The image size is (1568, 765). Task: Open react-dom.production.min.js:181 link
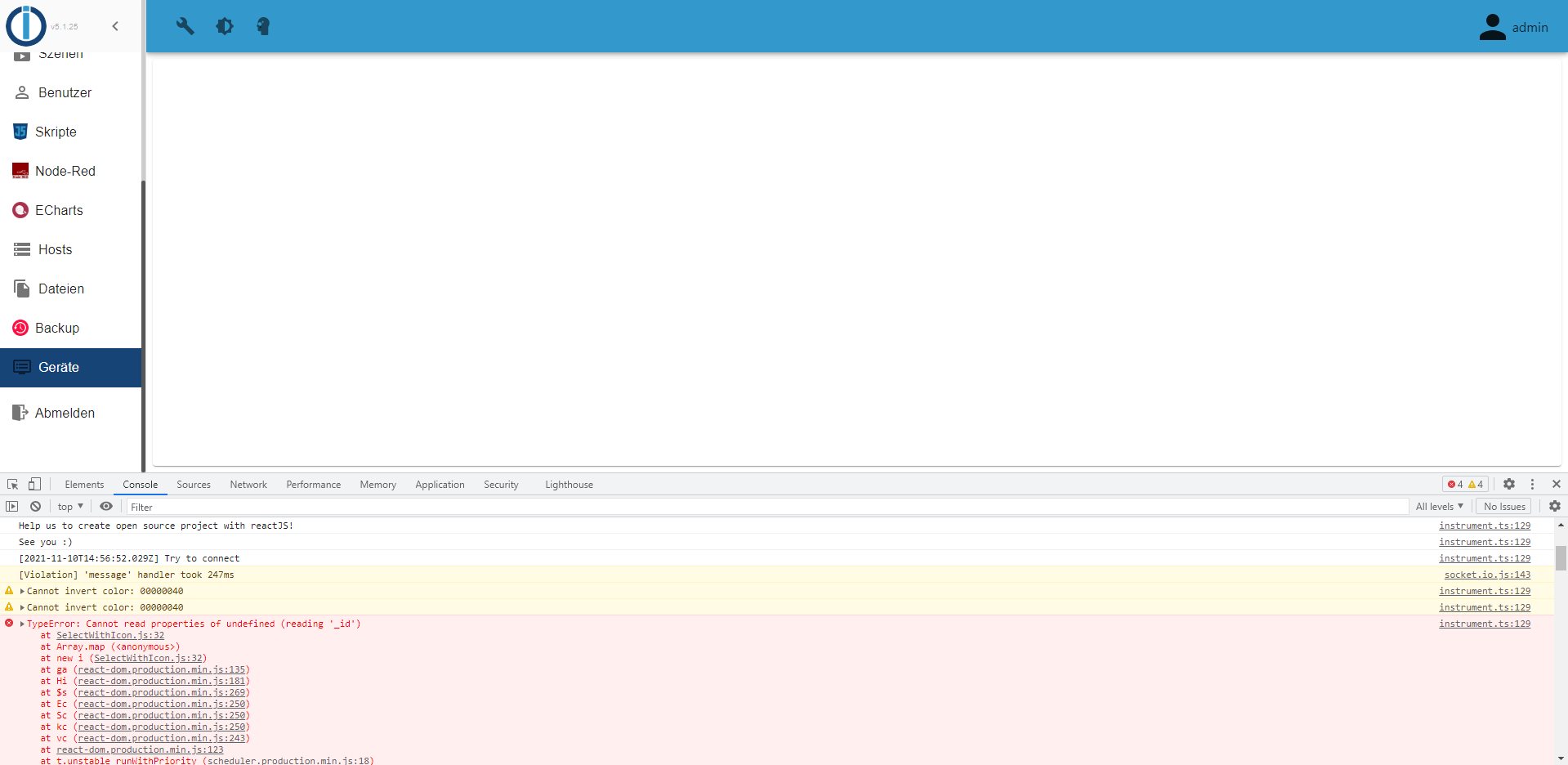[x=162, y=681]
